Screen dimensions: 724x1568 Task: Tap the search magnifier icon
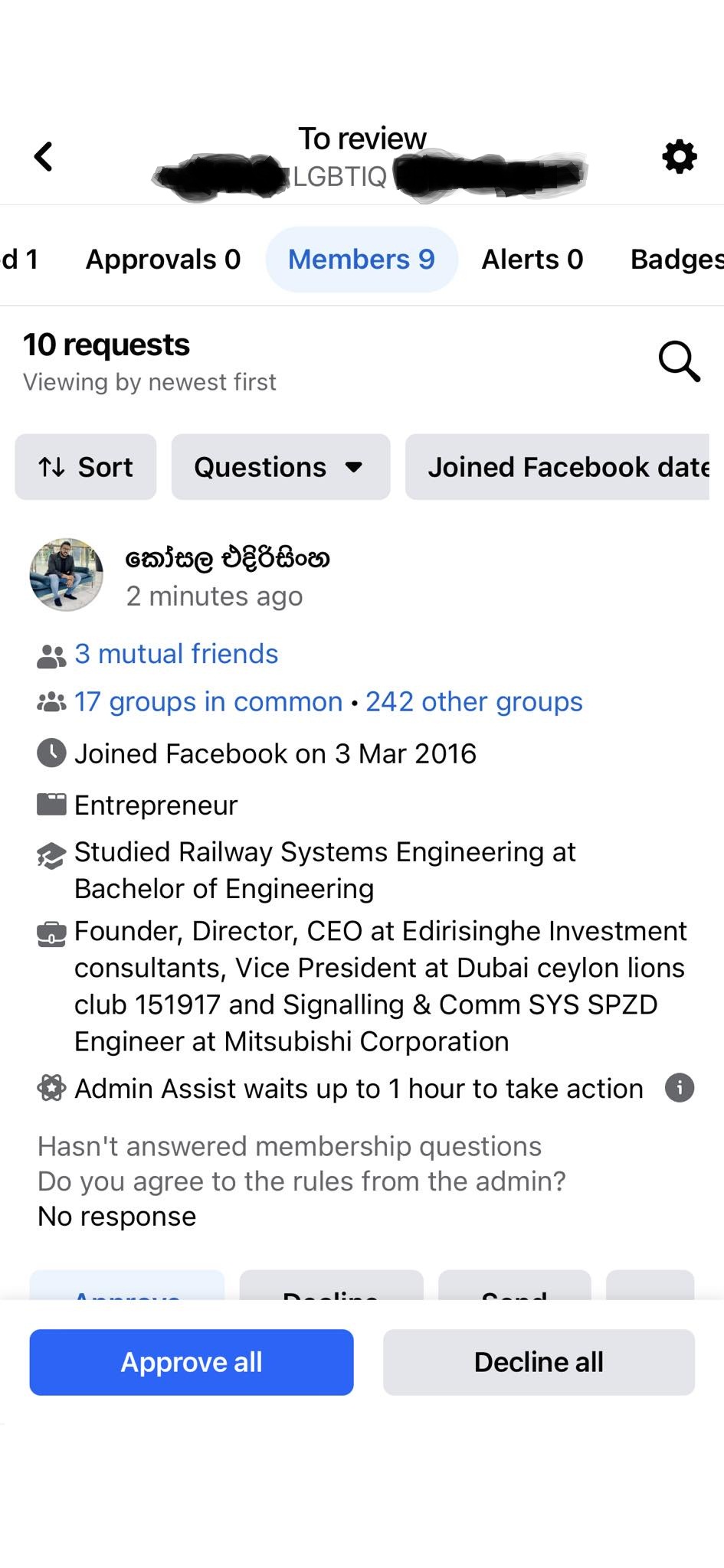pyautogui.click(x=679, y=361)
